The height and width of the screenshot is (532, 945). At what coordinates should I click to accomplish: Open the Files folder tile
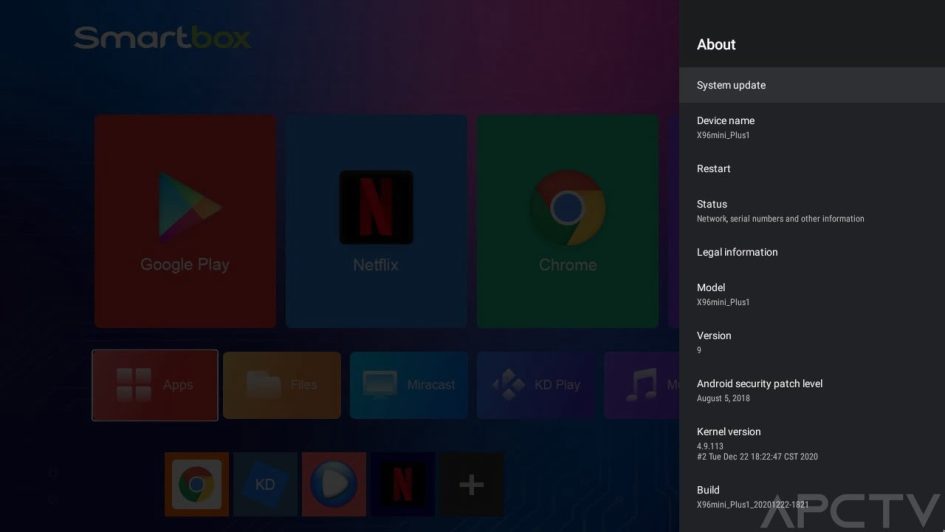point(282,385)
